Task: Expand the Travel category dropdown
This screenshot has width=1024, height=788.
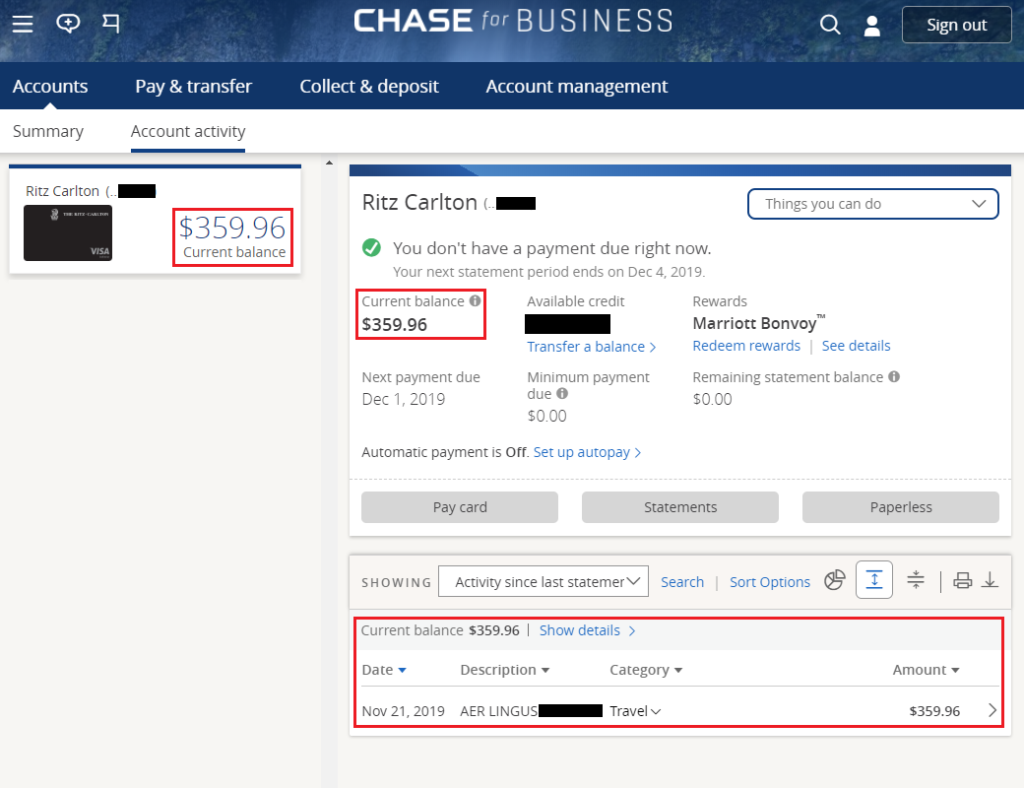Action: click(x=635, y=711)
